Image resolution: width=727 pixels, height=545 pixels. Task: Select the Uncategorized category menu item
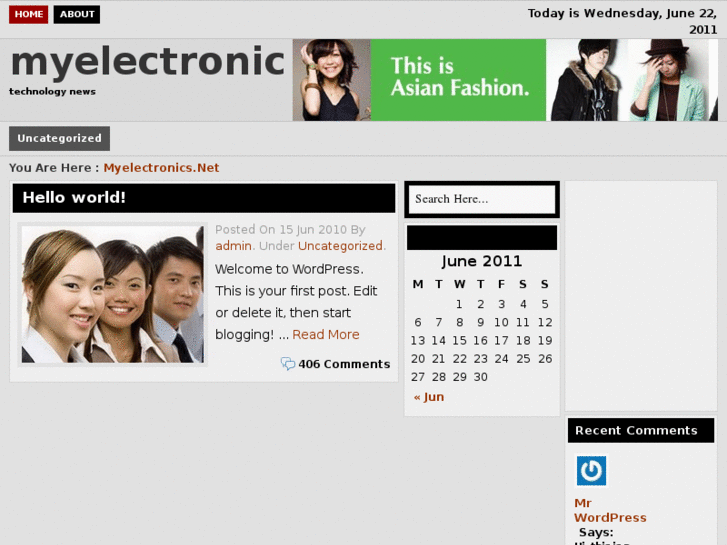(59, 138)
